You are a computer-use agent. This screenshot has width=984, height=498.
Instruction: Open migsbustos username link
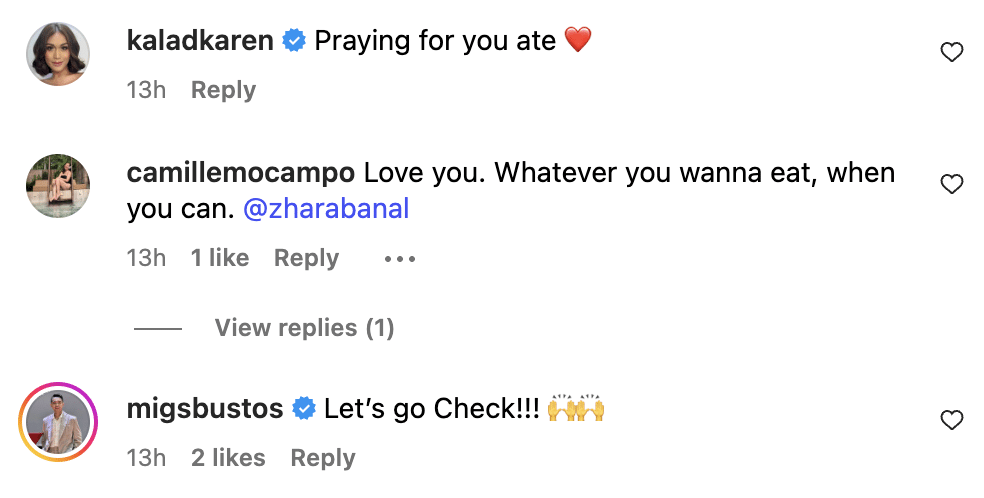click(206, 409)
